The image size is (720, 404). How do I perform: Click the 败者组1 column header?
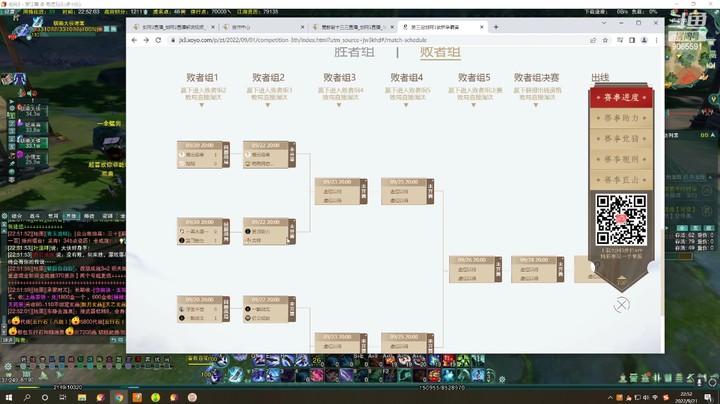[202, 77]
